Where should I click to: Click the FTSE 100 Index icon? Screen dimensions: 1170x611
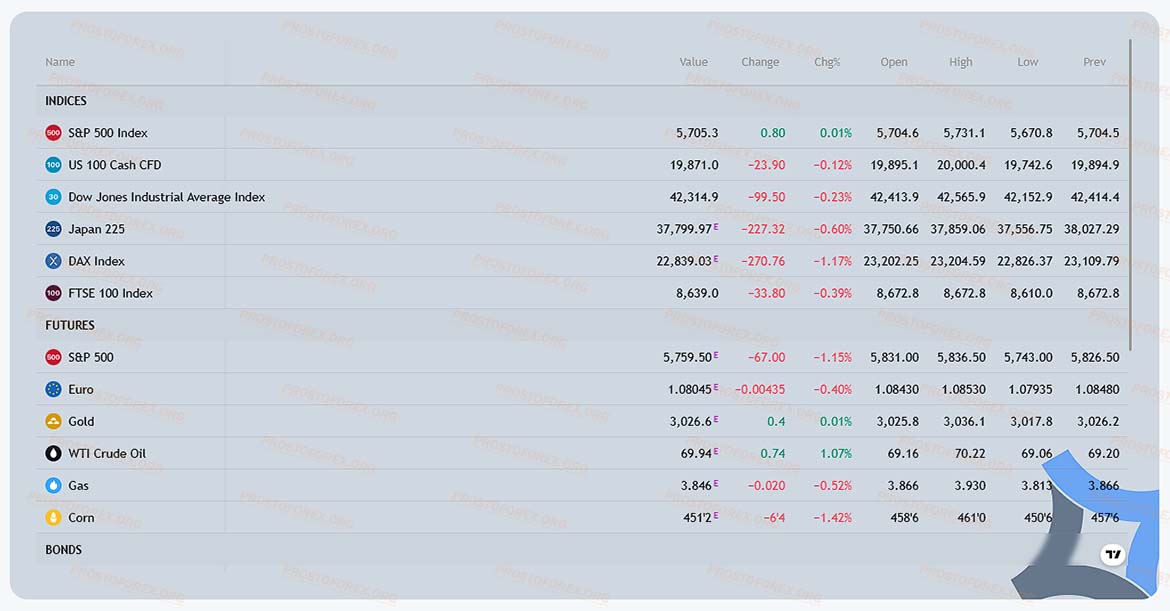pos(53,293)
